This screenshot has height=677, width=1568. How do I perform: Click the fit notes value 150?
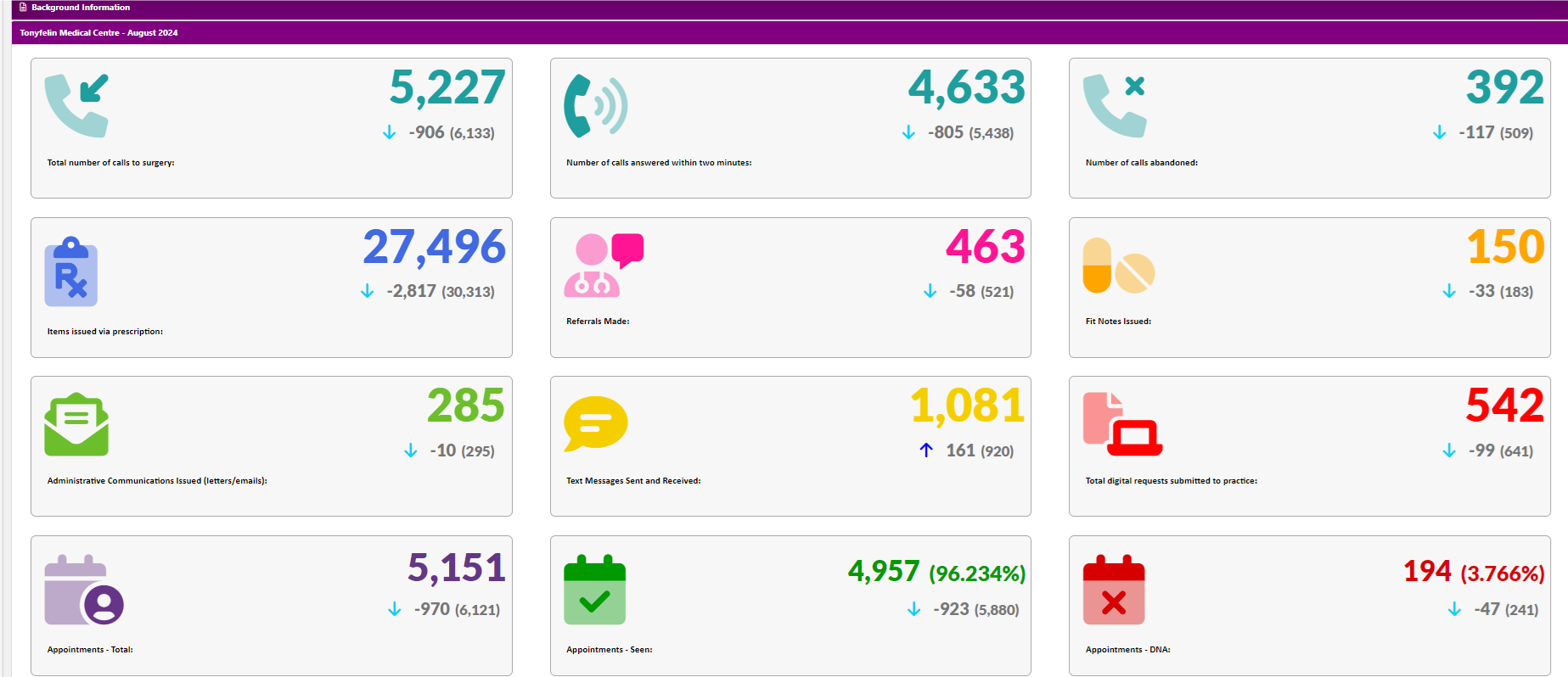pyautogui.click(x=1506, y=247)
